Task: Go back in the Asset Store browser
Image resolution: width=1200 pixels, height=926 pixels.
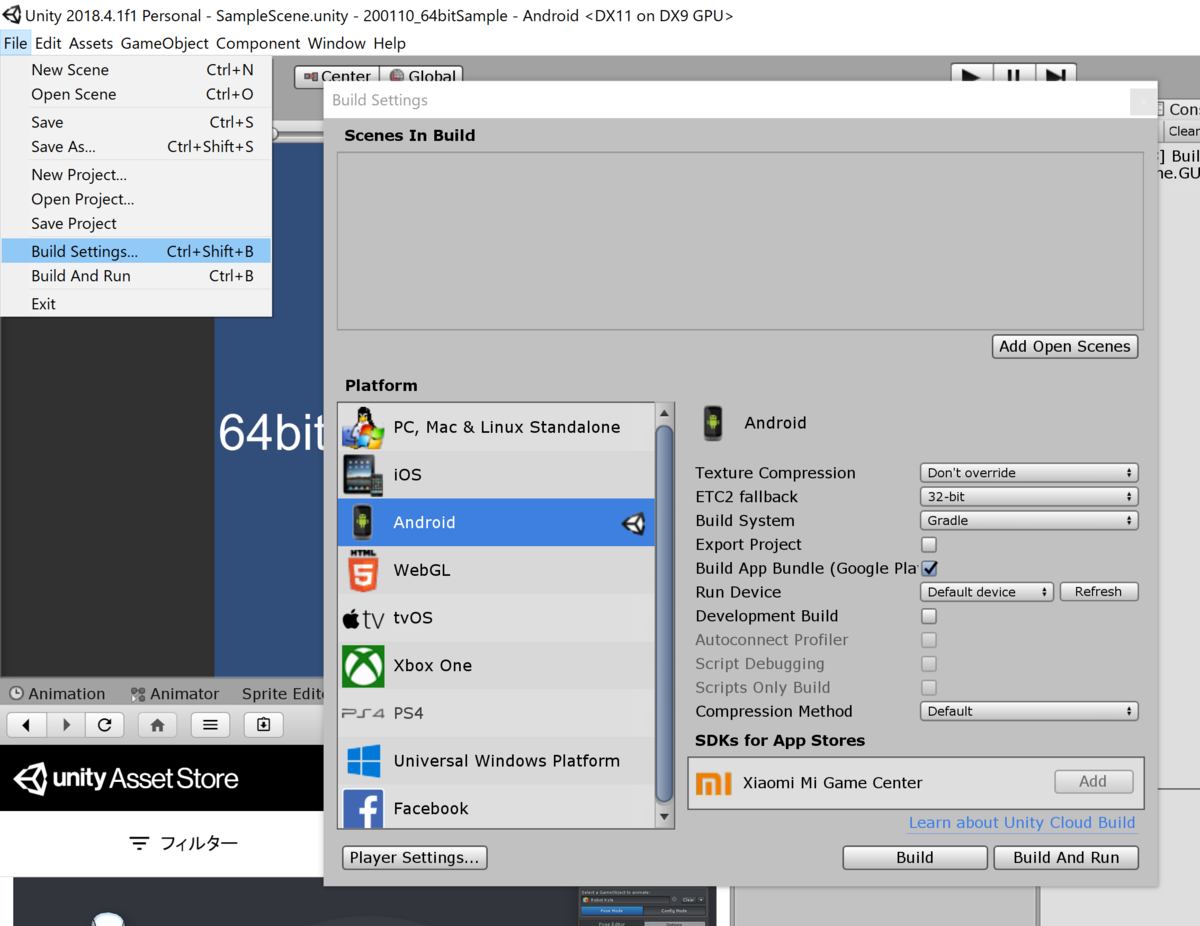Action: [27, 725]
